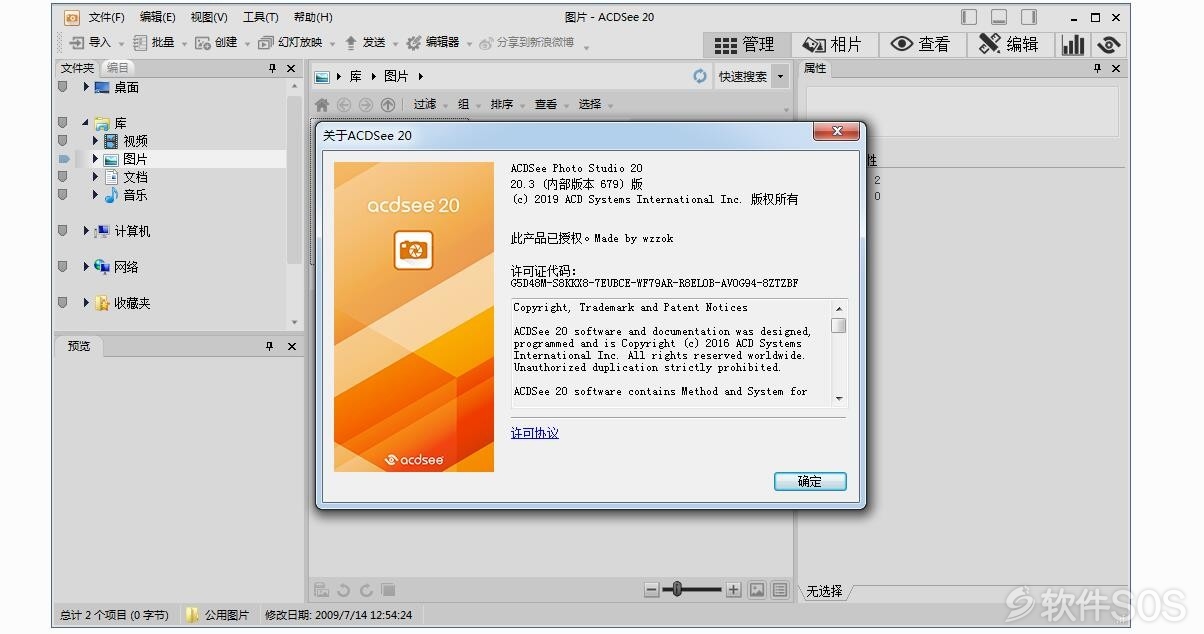Open the 许可协议 link
The height and width of the screenshot is (634, 1204).
click(535, 433)
